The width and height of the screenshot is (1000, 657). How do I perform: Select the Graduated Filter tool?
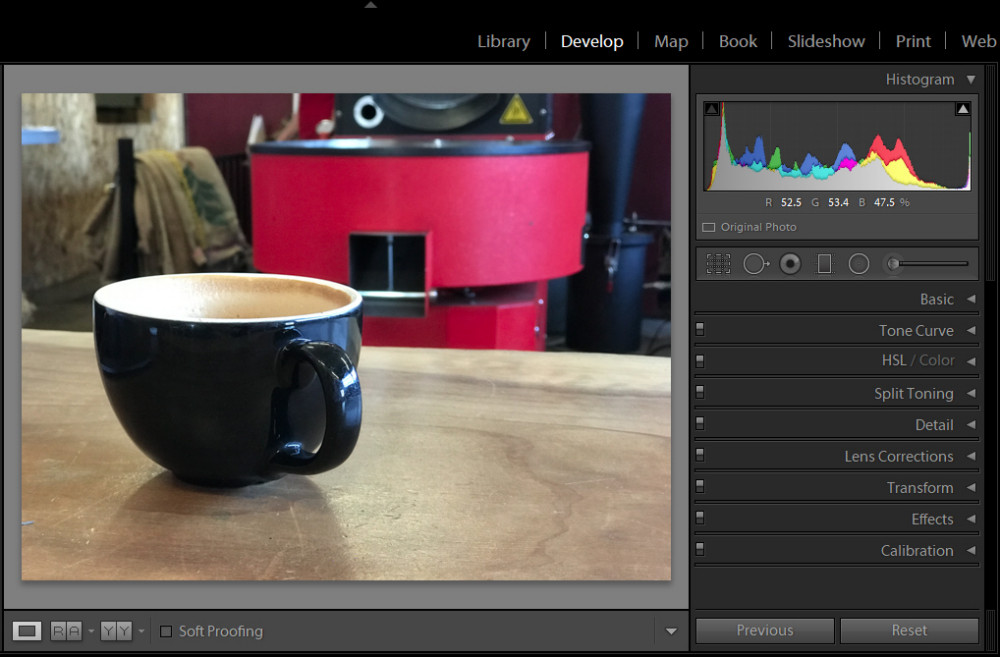825,263
